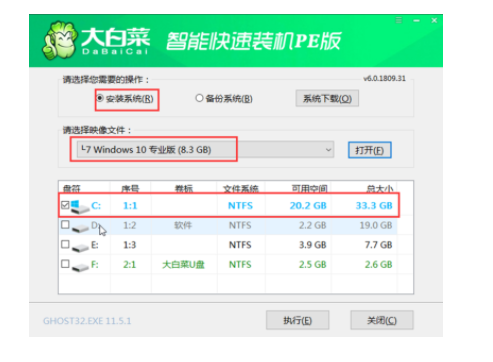Screen dimensions: 493x362
Task: Close the DaBaiCai window with X
Action: (434, 20)
